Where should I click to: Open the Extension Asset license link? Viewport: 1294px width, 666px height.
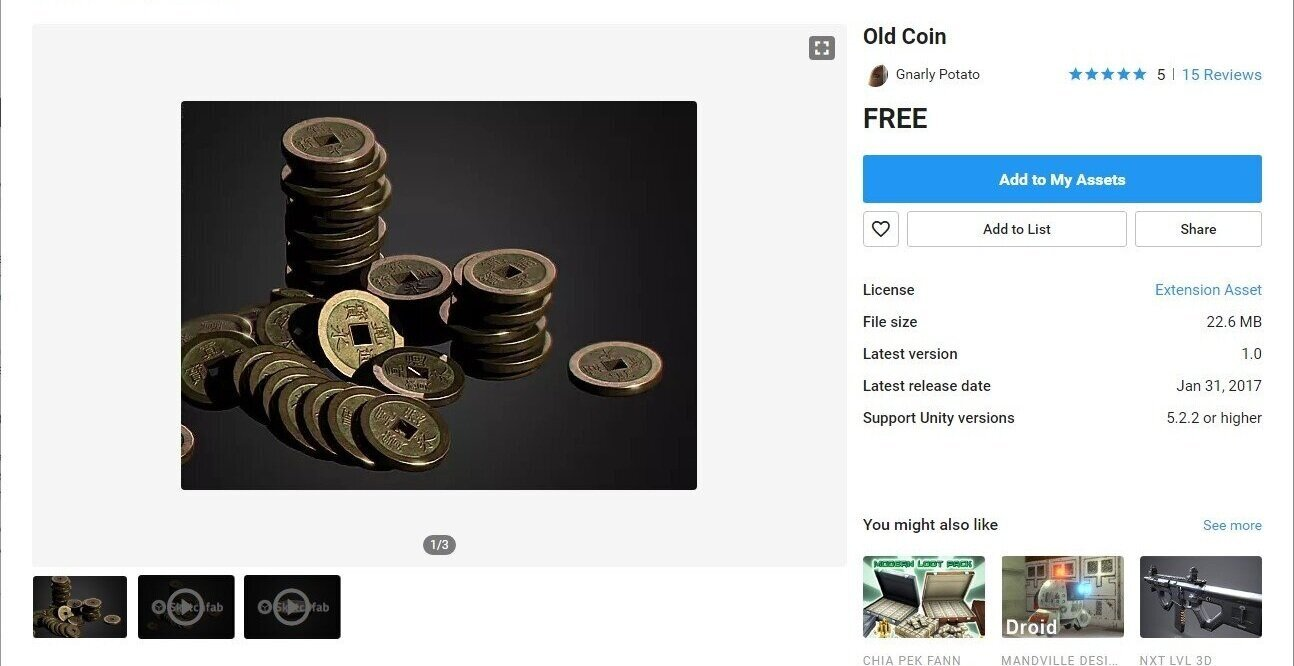1208,290
